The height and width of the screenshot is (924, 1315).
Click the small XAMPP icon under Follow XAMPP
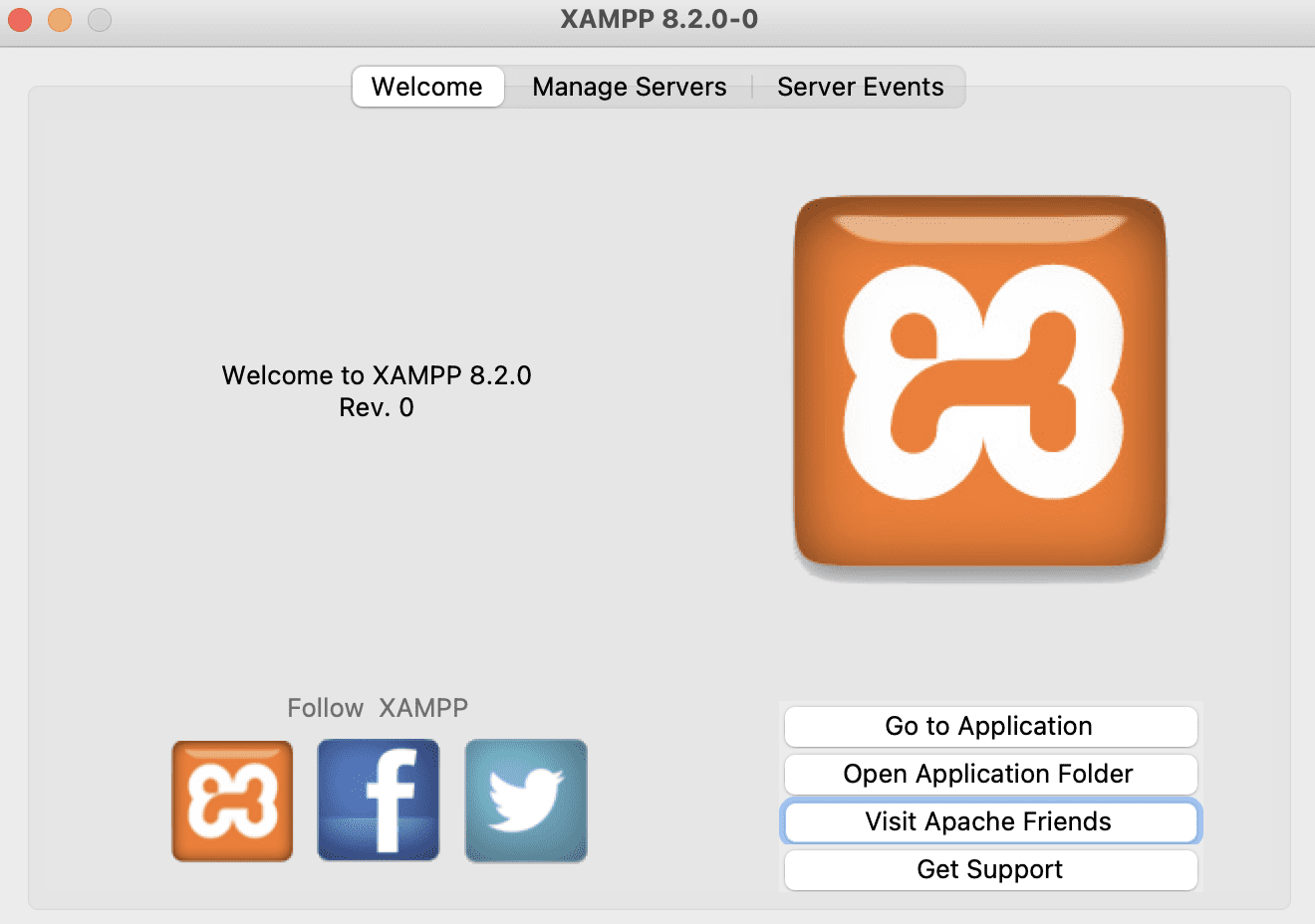pyautogui.click(x=232, y=800)
